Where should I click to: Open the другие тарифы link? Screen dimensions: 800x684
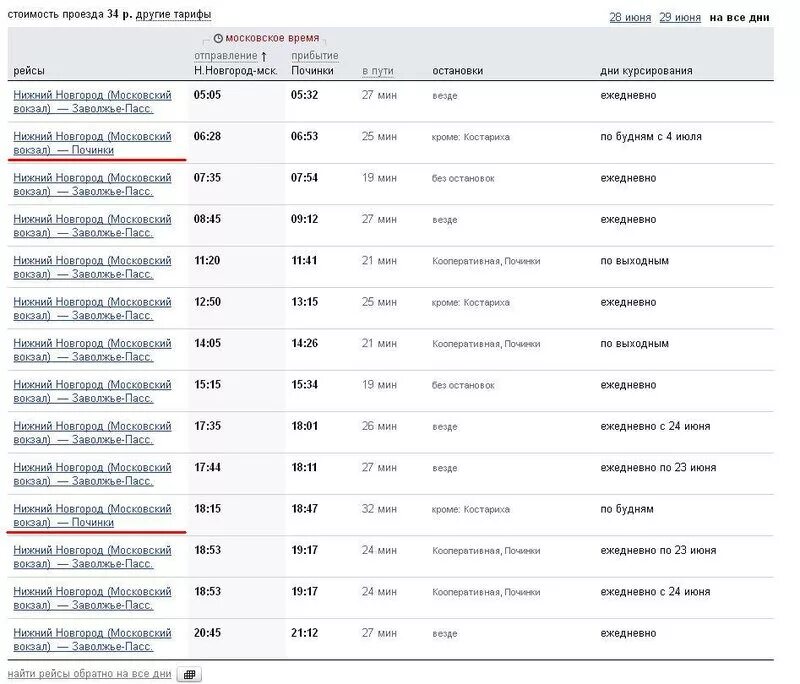click(x=173, y=14)
